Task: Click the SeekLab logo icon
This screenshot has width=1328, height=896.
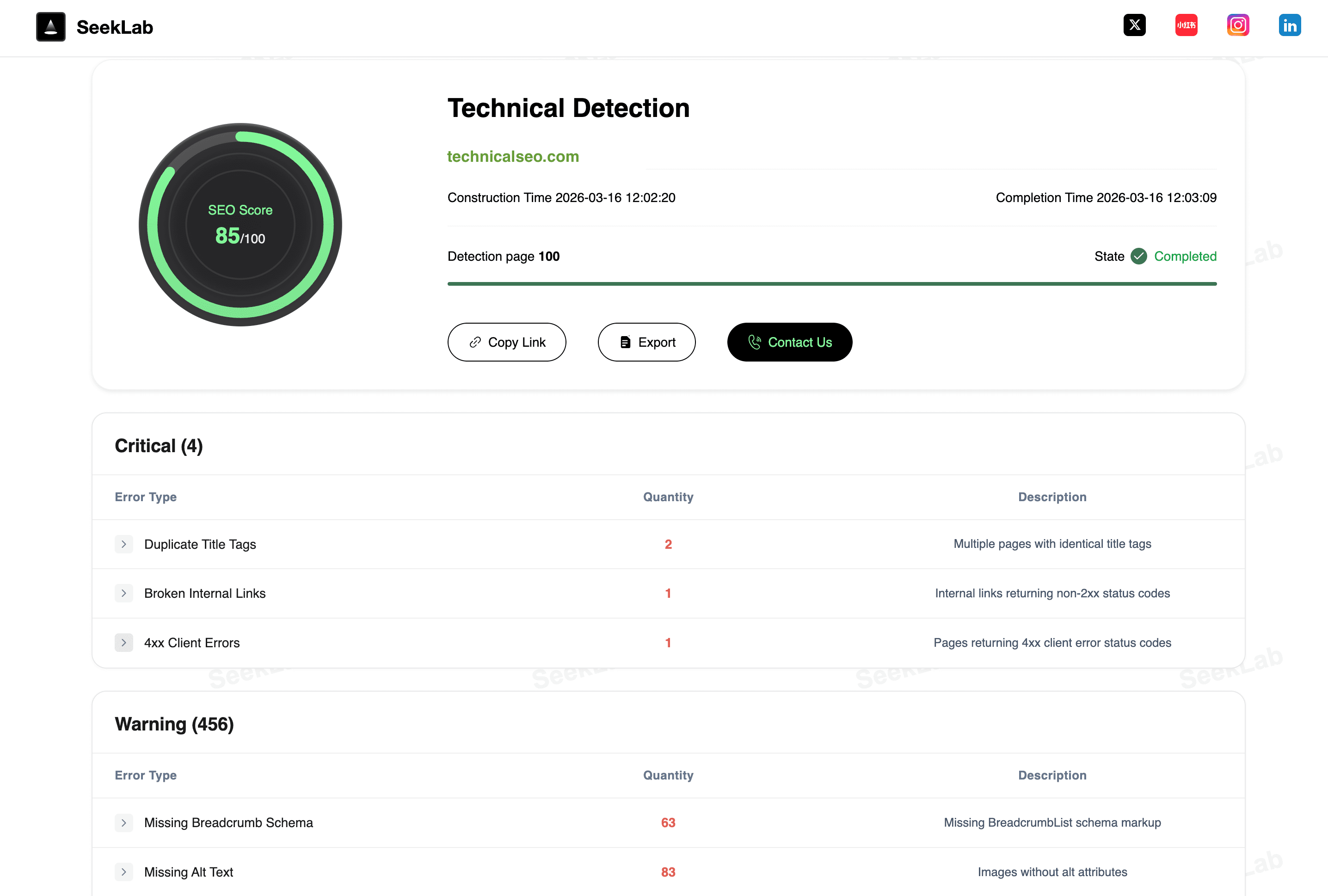Action: 51,27
